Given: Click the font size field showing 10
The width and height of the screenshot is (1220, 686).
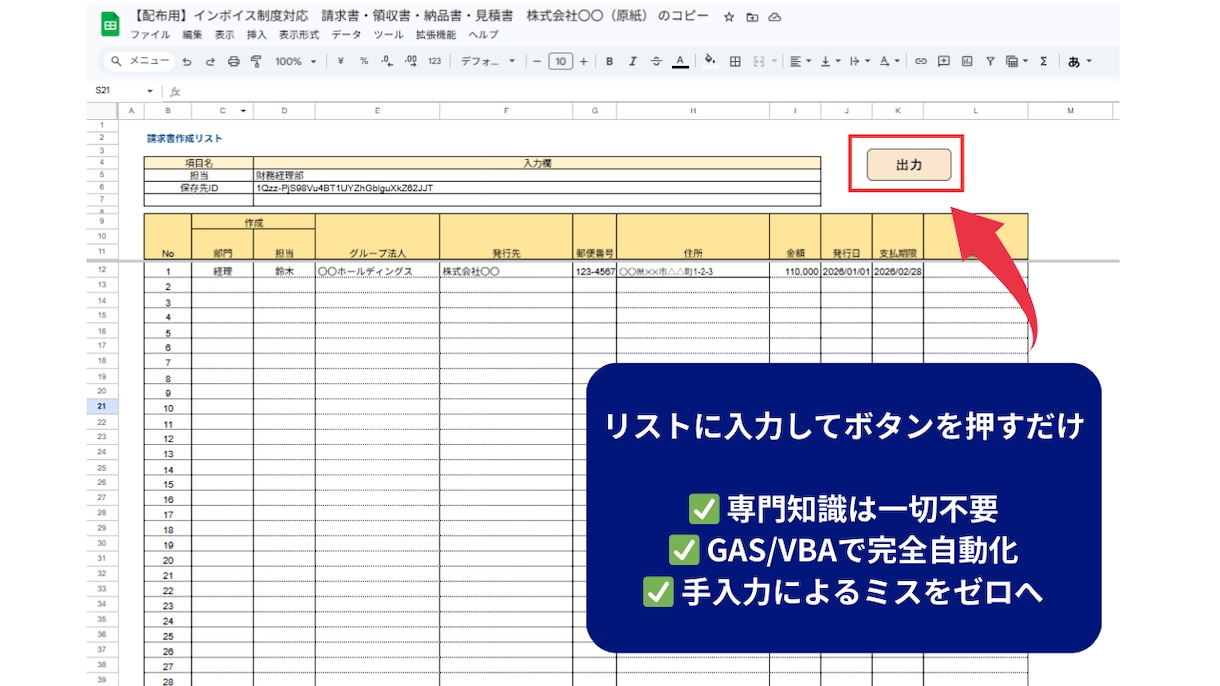Looking at the screenshot, I should click(x=560, y=61).
